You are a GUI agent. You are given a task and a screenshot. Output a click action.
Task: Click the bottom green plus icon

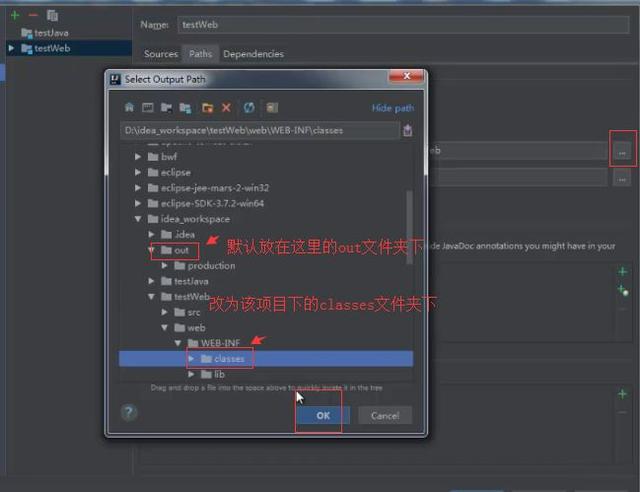point(622,394)
